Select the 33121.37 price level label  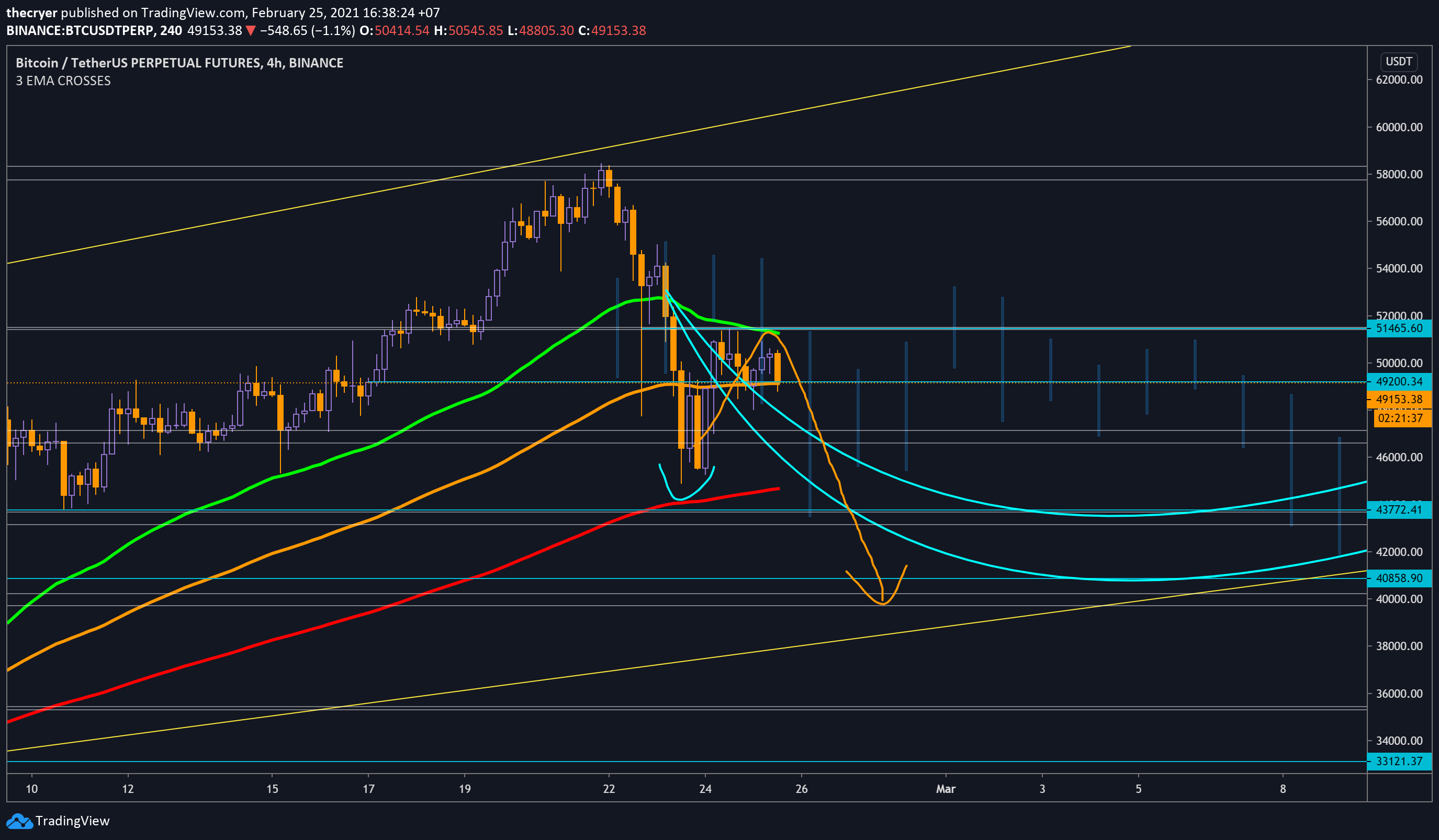coord(1399,761)
